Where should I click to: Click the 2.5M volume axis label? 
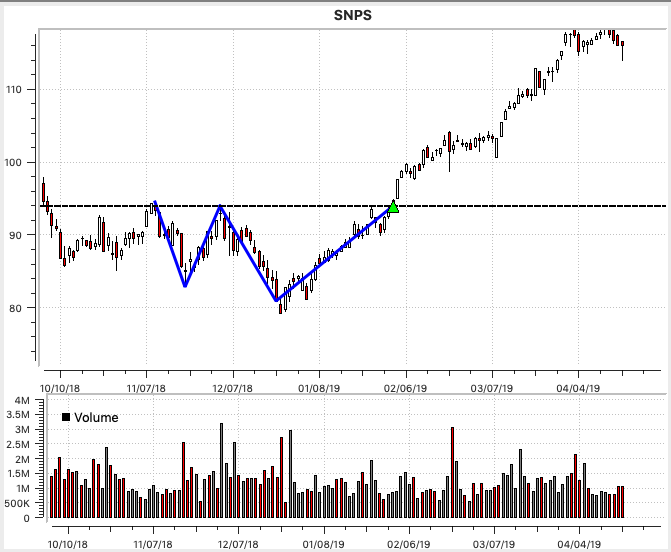pos(18,444)
